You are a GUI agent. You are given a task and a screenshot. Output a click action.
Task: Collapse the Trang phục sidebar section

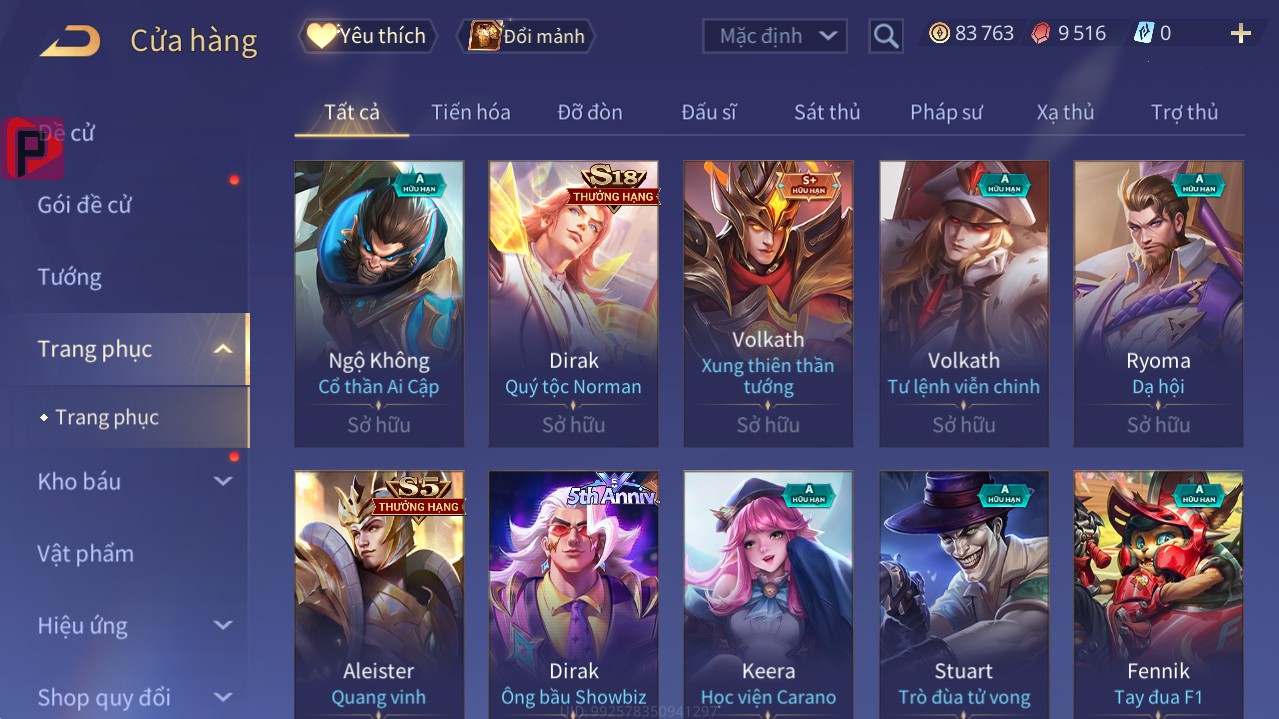pyautogui.click(x=223, y=349)
